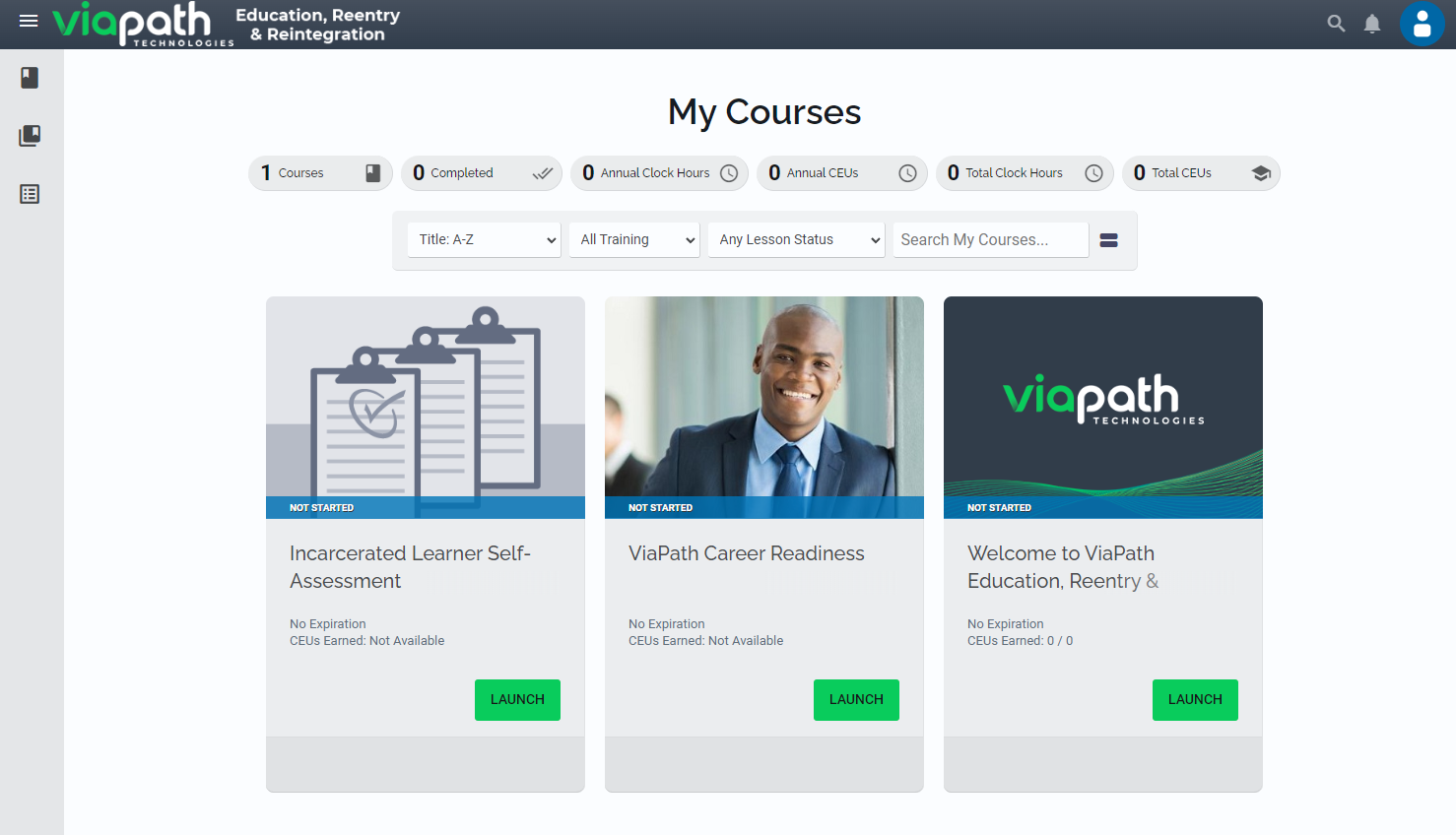Open the header search magnifier icon
Viewport: 1456px width, 835px height.
[x=1336, y=23]
